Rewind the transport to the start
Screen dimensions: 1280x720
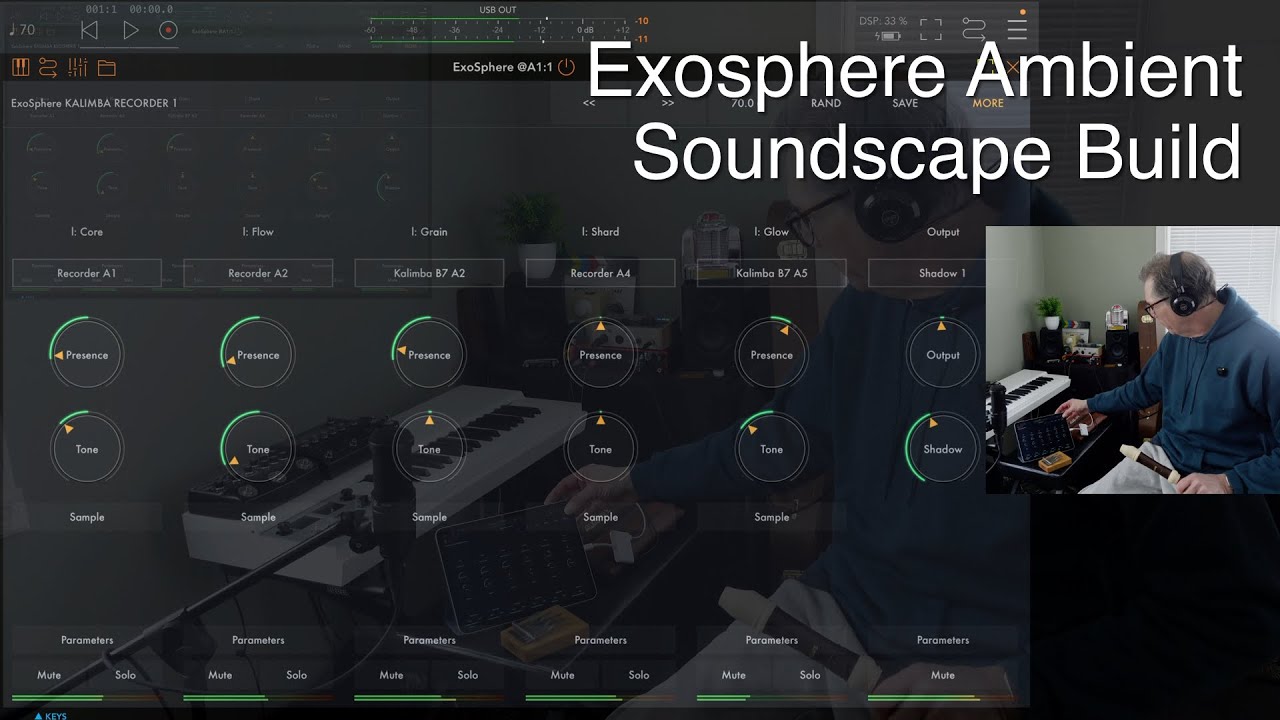pyautogui.click(x=89, y=30)
